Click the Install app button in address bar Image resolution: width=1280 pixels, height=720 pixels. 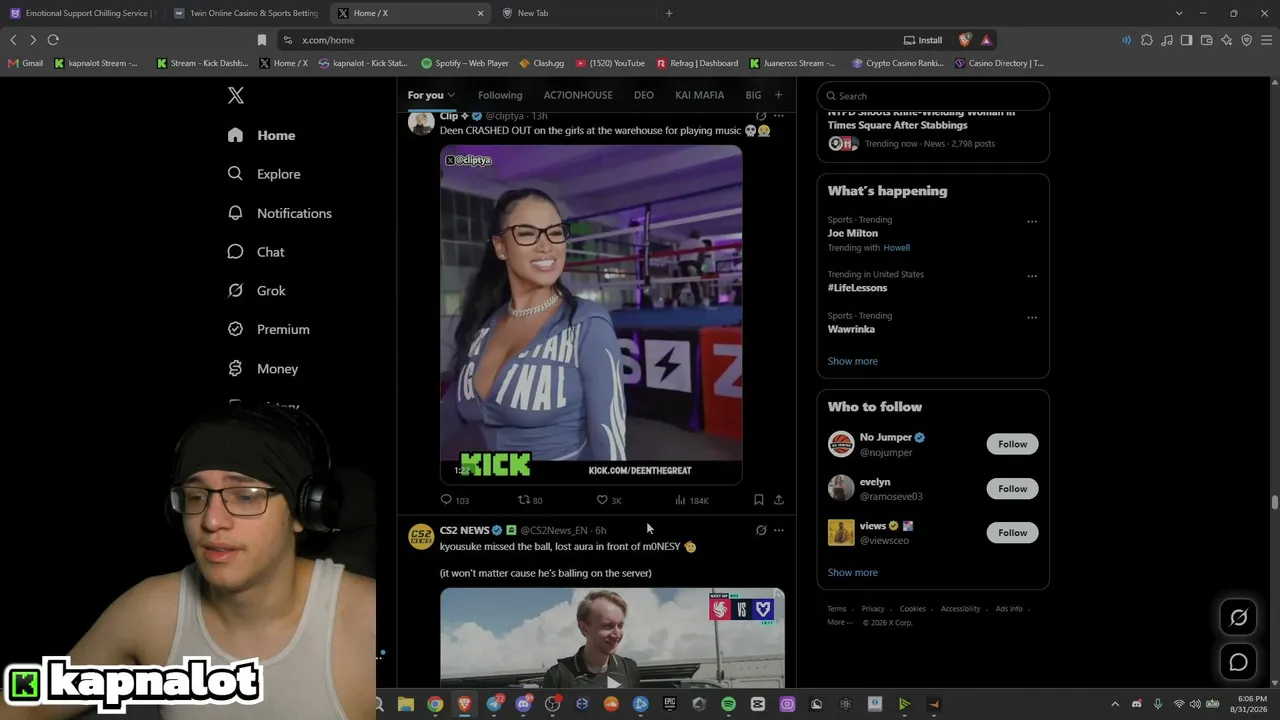(x=923, y=40)
